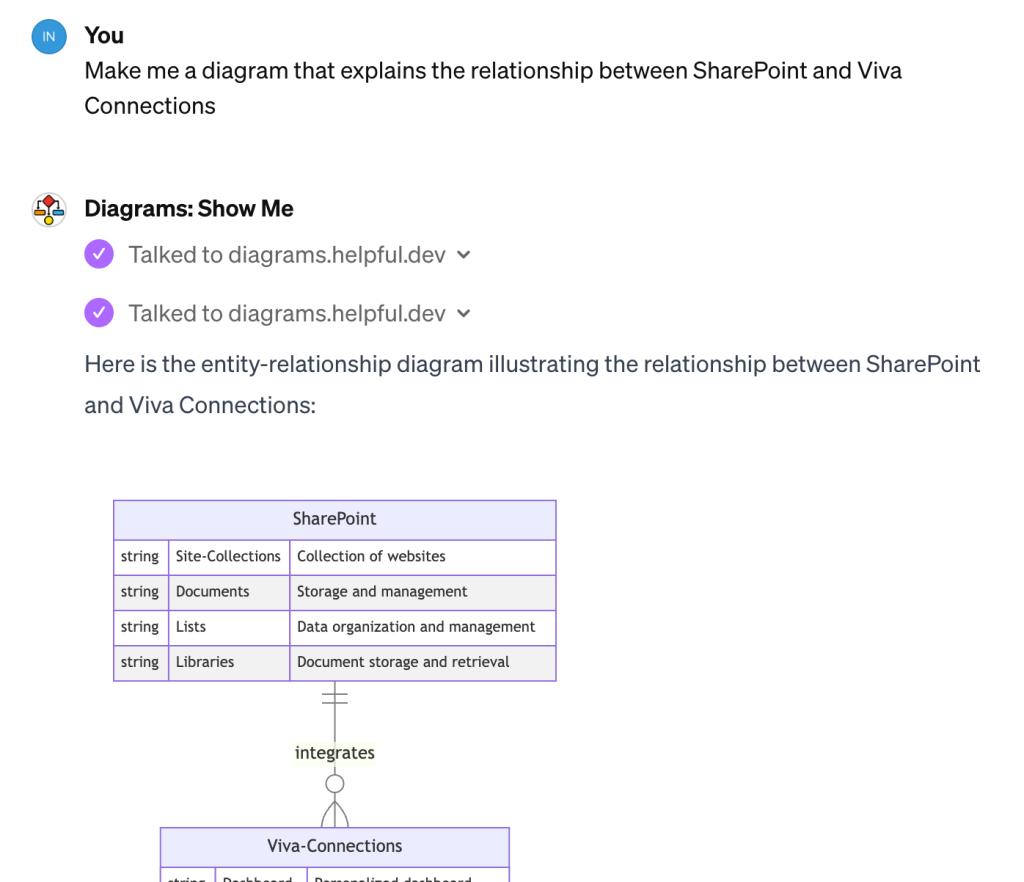Open second 'Talked to diagrams.helpful.dev' text
Viewport: 1024px width, 882px height.
coord(287,313)
